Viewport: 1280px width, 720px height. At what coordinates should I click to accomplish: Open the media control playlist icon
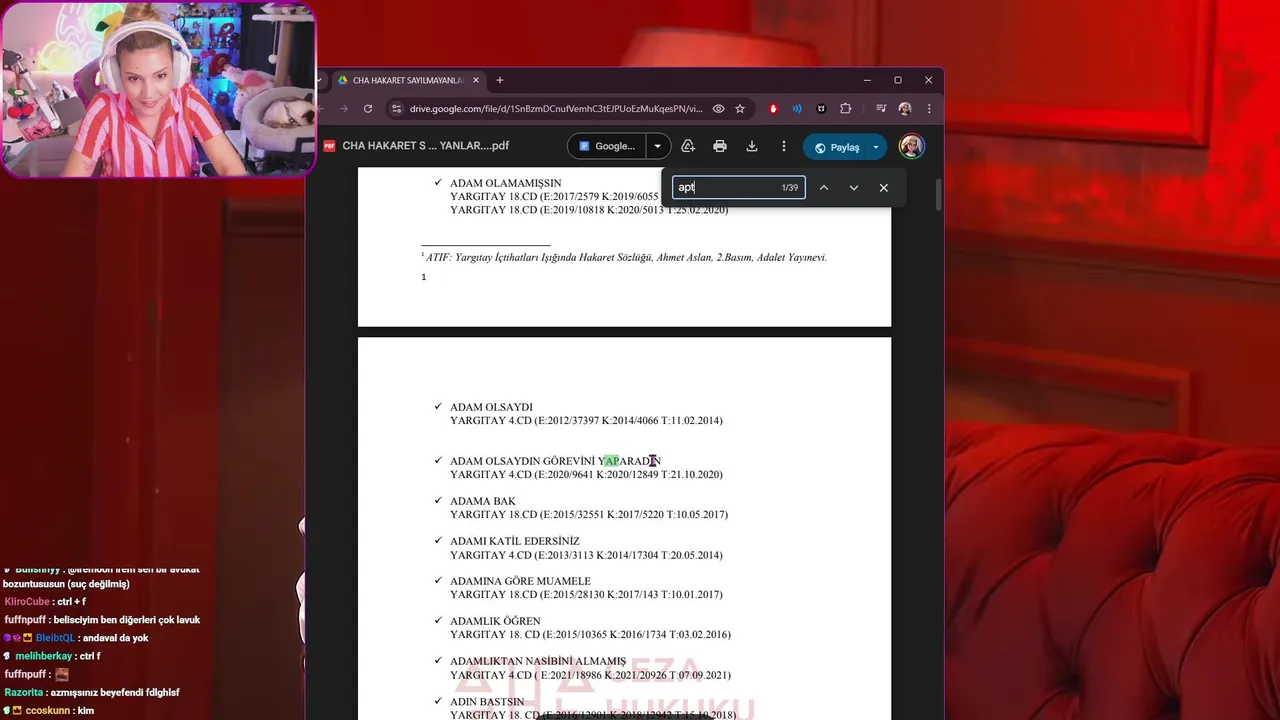(880, 108)
